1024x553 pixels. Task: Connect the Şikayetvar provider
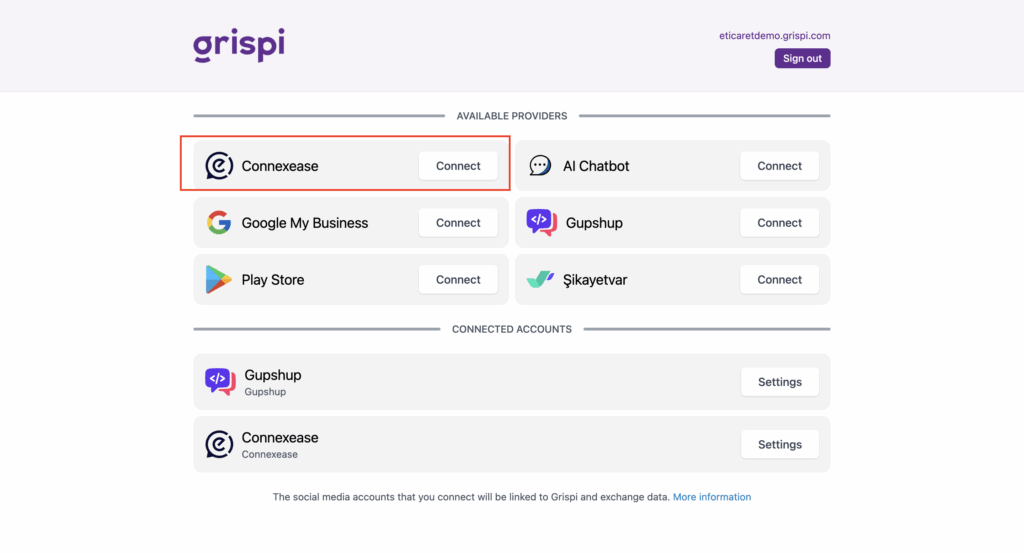[779, 279]
